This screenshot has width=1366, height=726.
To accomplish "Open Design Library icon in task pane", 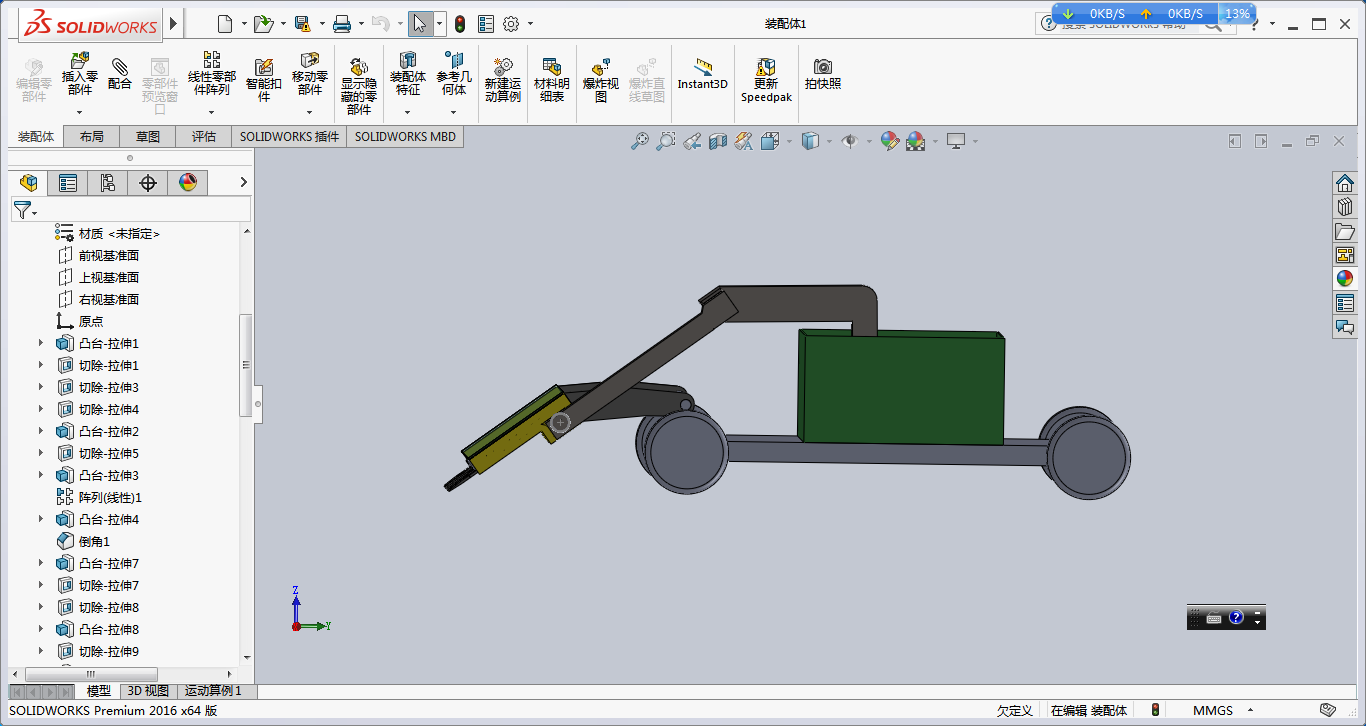I will tap(1345, 206).
